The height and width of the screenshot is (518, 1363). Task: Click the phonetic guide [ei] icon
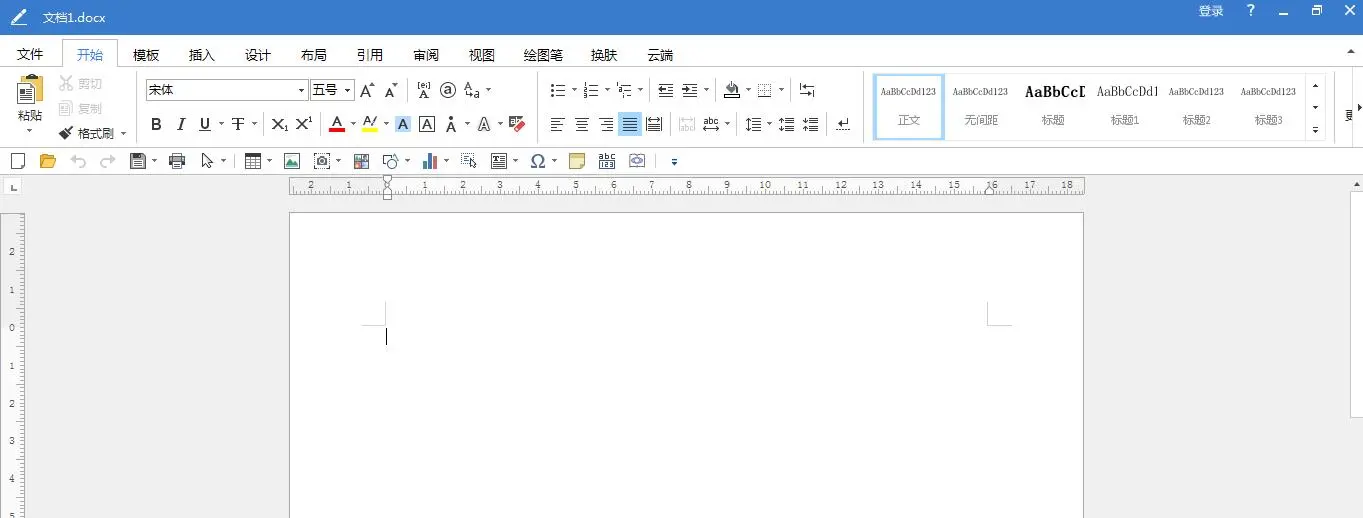click(x=424, y=90)
